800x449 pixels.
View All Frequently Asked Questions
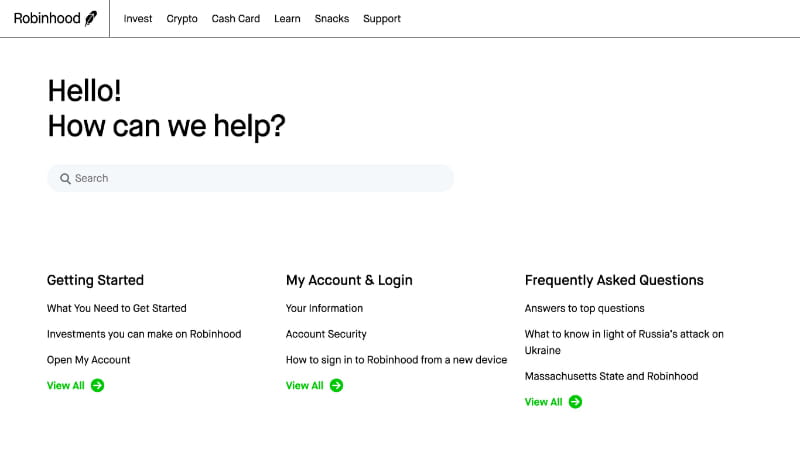pyautogui.click(x=543, y=402)
